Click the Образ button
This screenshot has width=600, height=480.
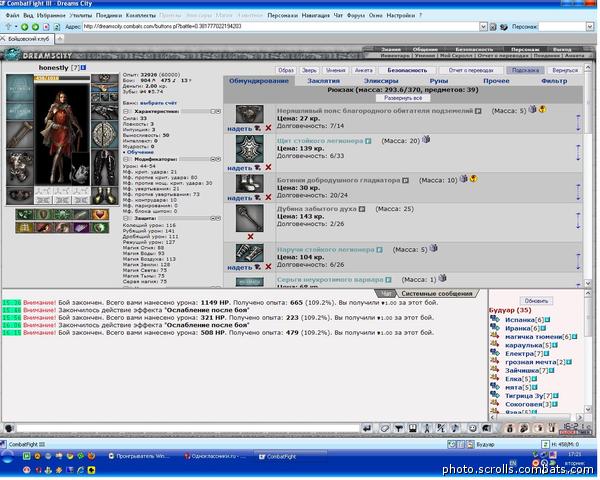click(285, 70)
